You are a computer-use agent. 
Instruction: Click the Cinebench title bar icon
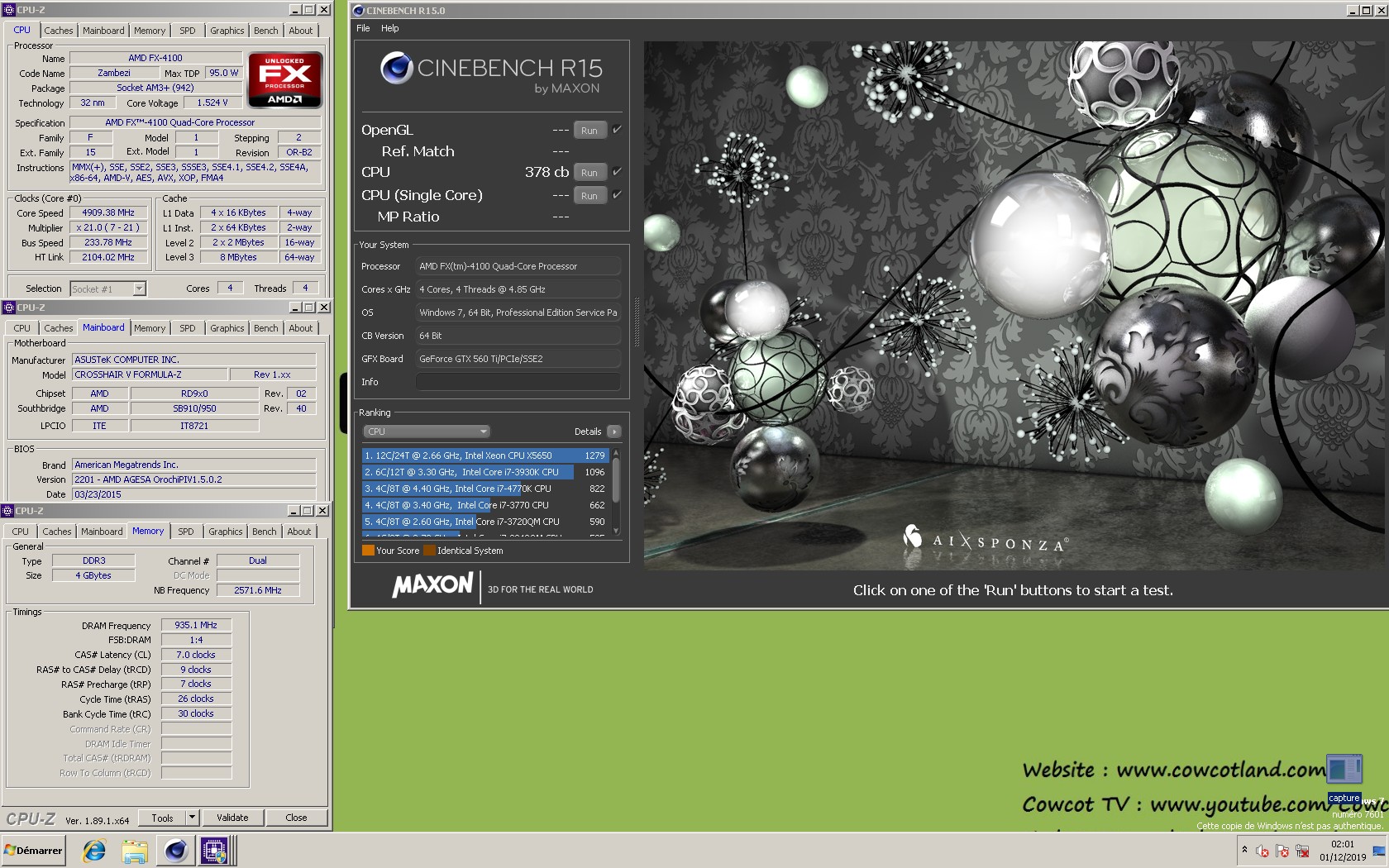pyautogui.click(x=358, y=11)
